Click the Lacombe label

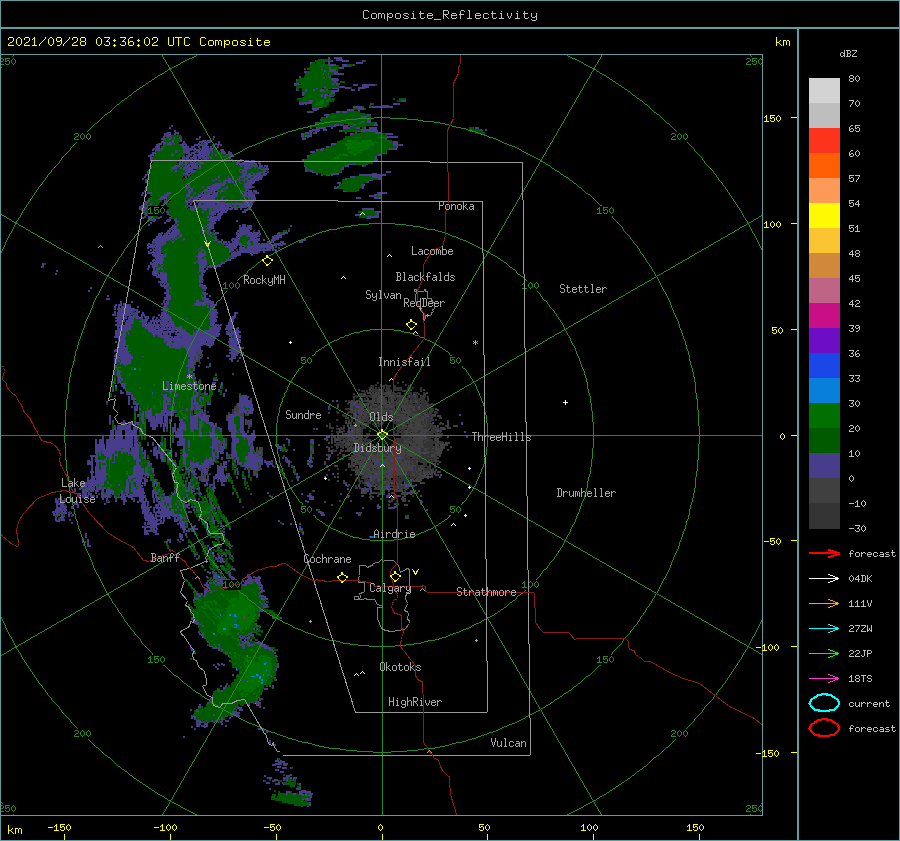tap(432, 251)
